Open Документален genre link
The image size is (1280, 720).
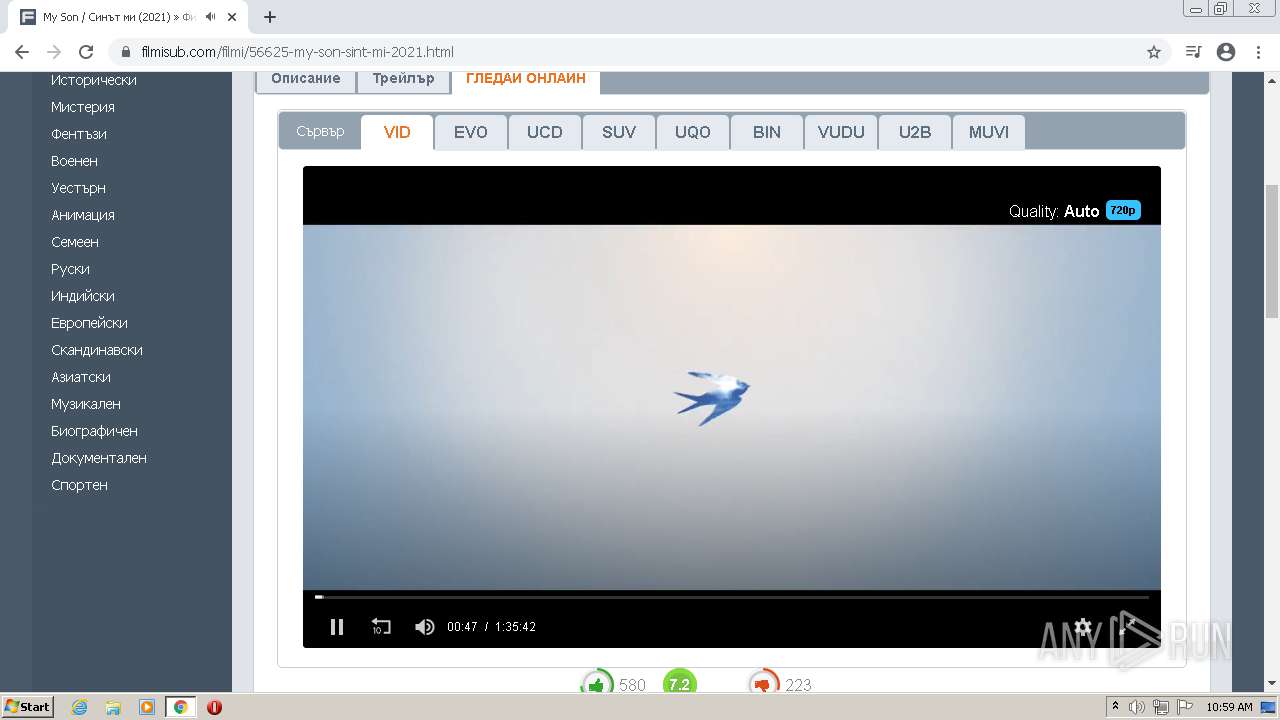99,458
